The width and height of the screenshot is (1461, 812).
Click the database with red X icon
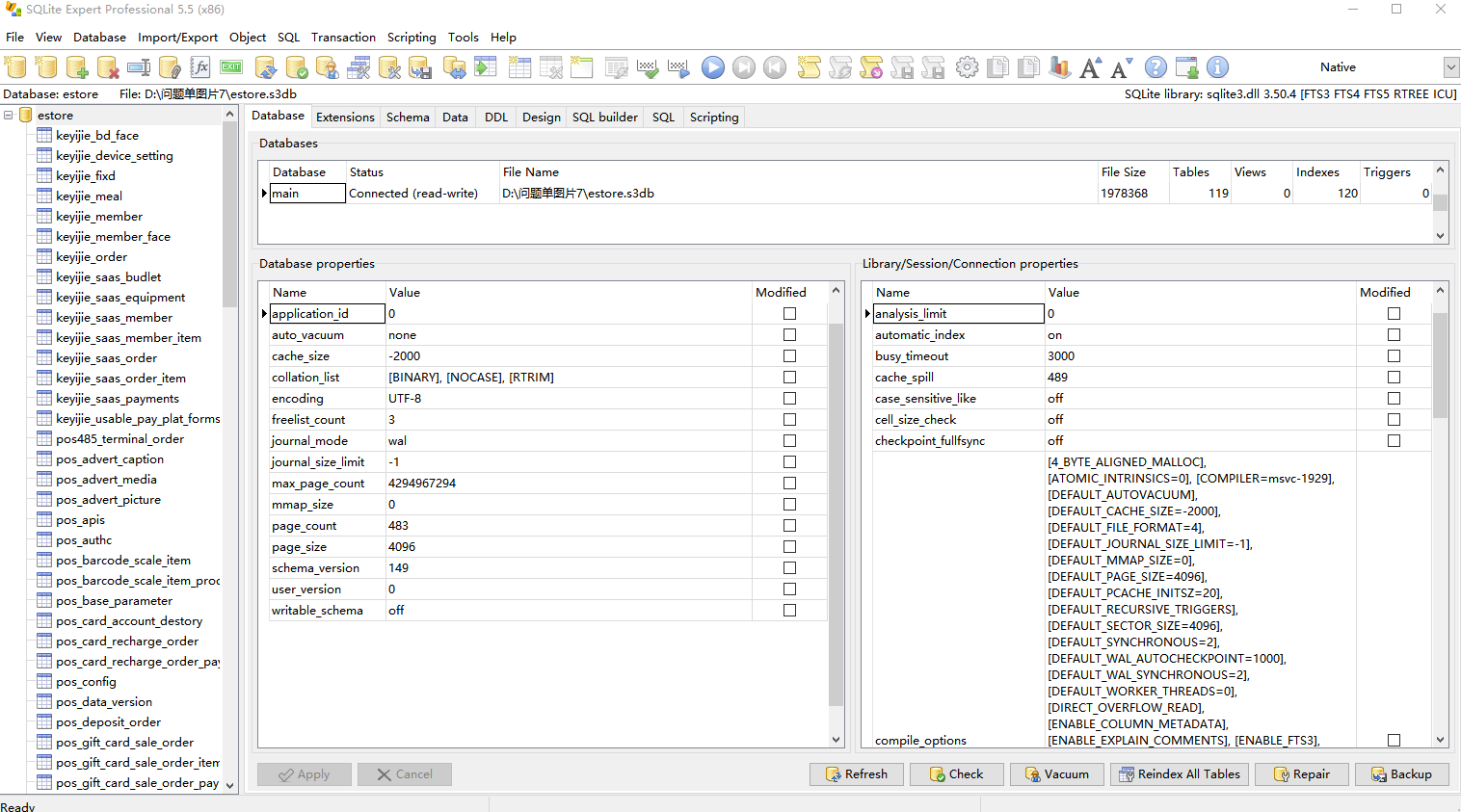[x=108, y=67]
